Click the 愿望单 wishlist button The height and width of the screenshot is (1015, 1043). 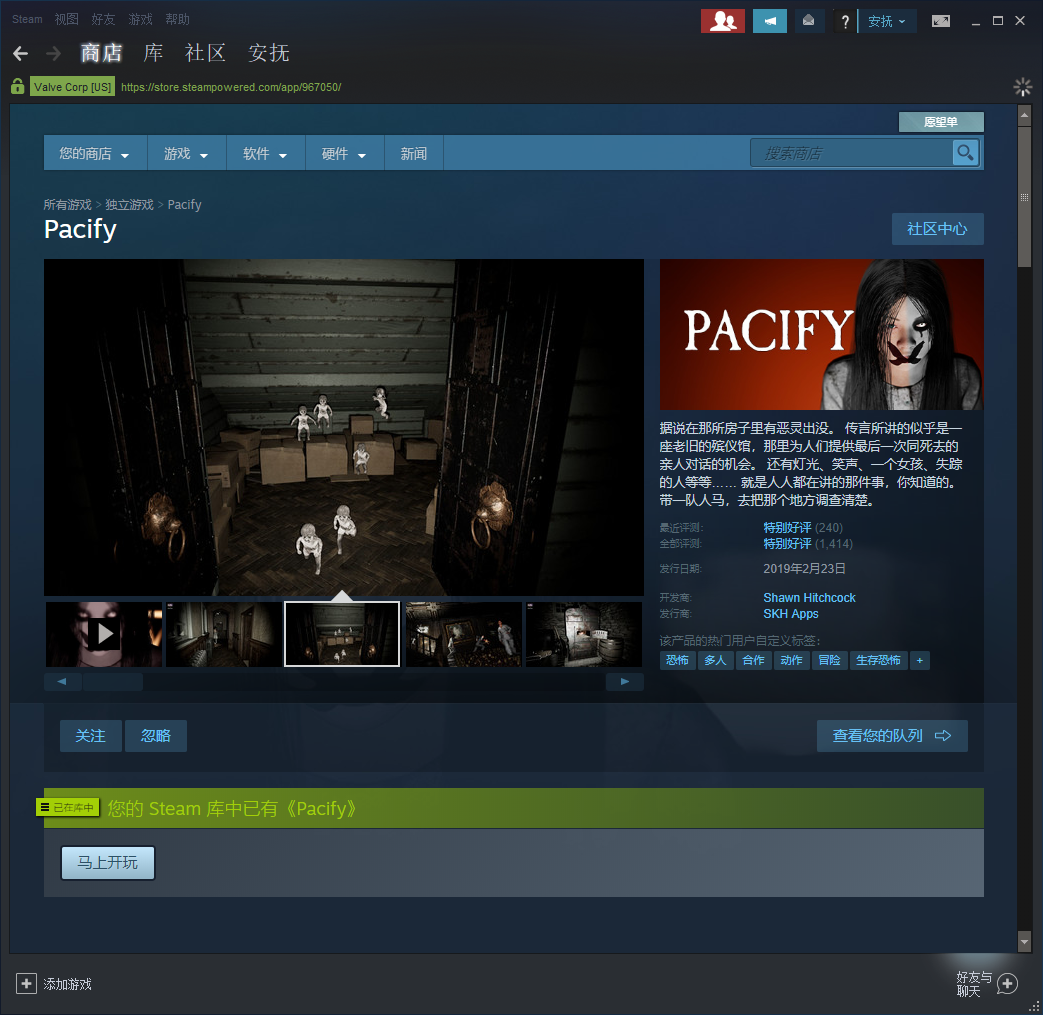click(941, 122)
